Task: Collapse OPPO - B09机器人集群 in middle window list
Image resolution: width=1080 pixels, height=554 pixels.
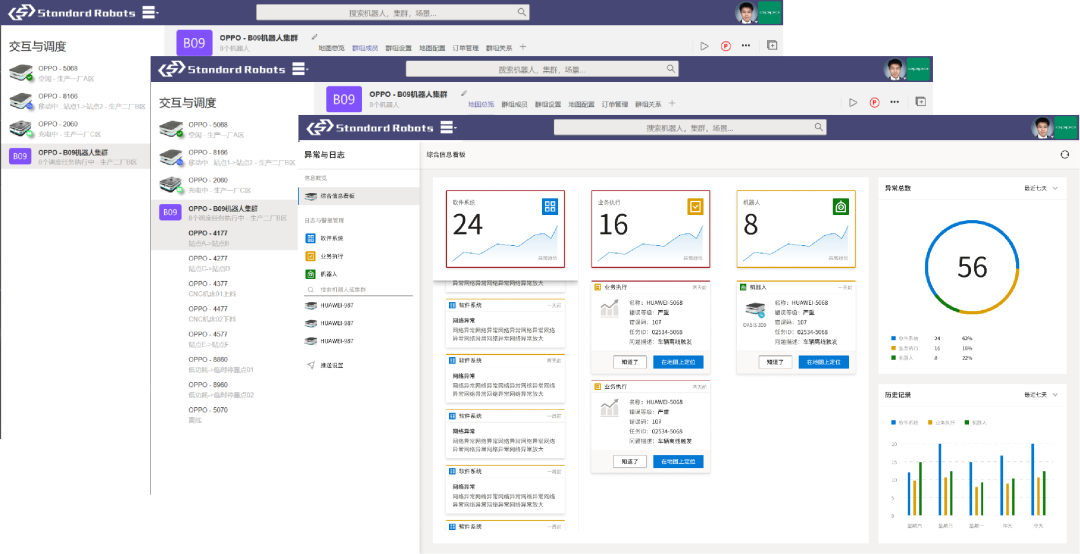Action: tap(224, 213)
